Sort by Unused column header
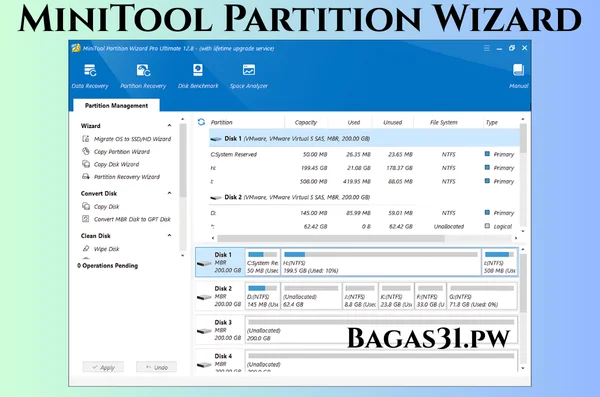Screen dimensions: 600x397 [393, 123]
